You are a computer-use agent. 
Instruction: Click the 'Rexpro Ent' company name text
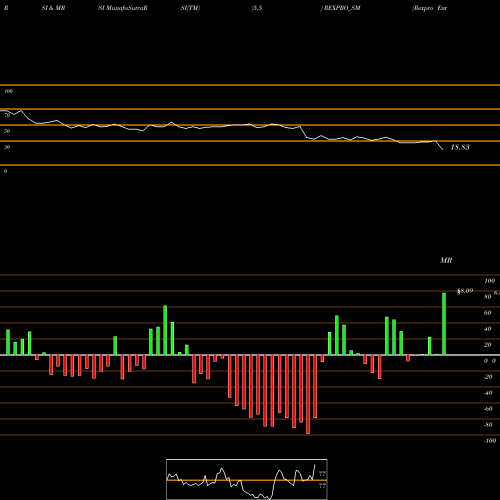pyautogui.click(x=430, y=8)
